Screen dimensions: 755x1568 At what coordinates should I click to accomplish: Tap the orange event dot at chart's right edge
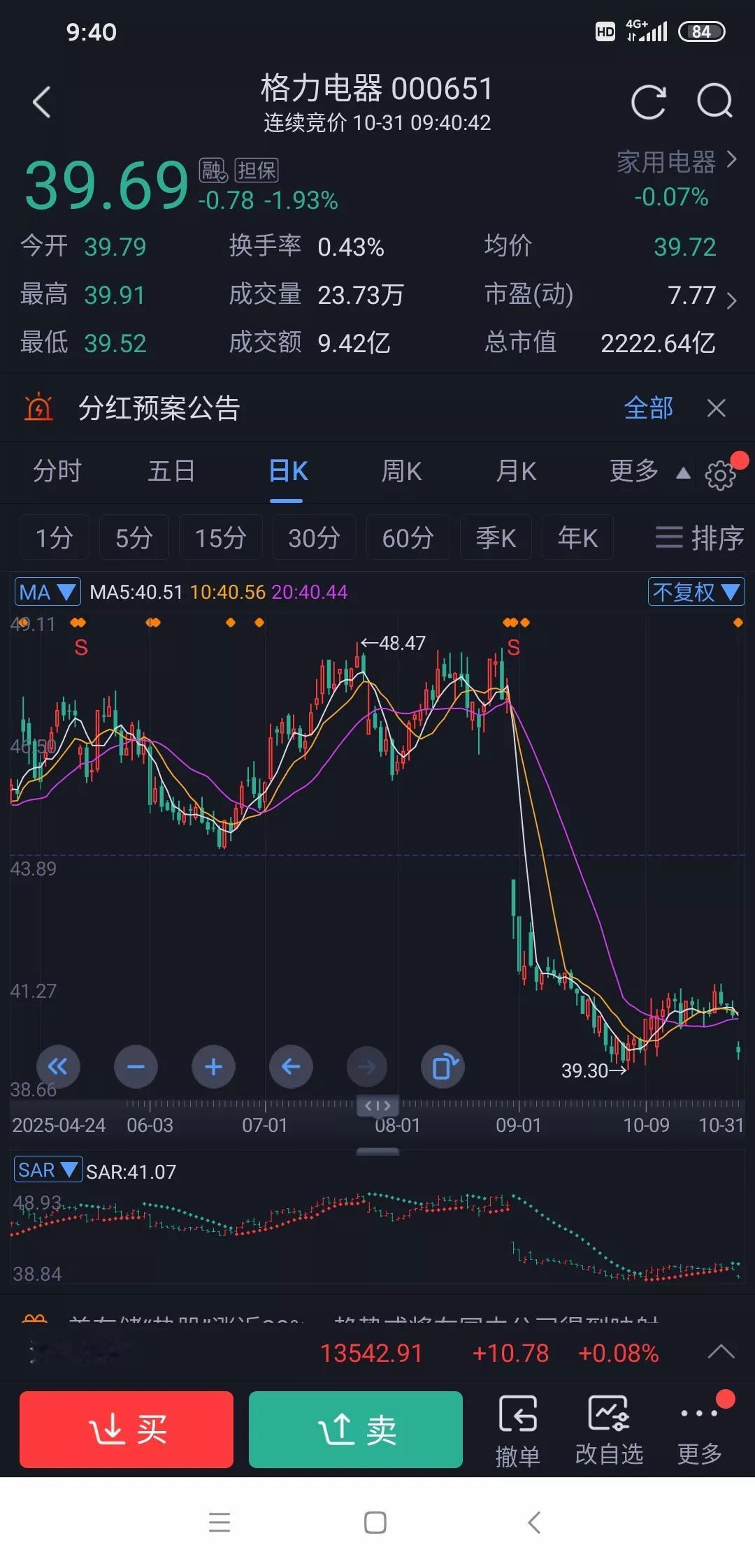[738, 623]
